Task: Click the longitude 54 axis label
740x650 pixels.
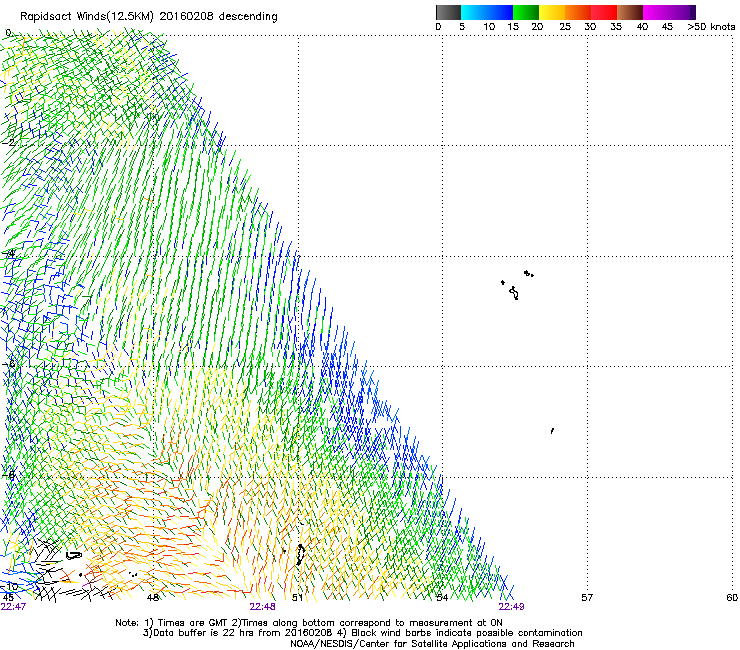Action: pos(442,598)
